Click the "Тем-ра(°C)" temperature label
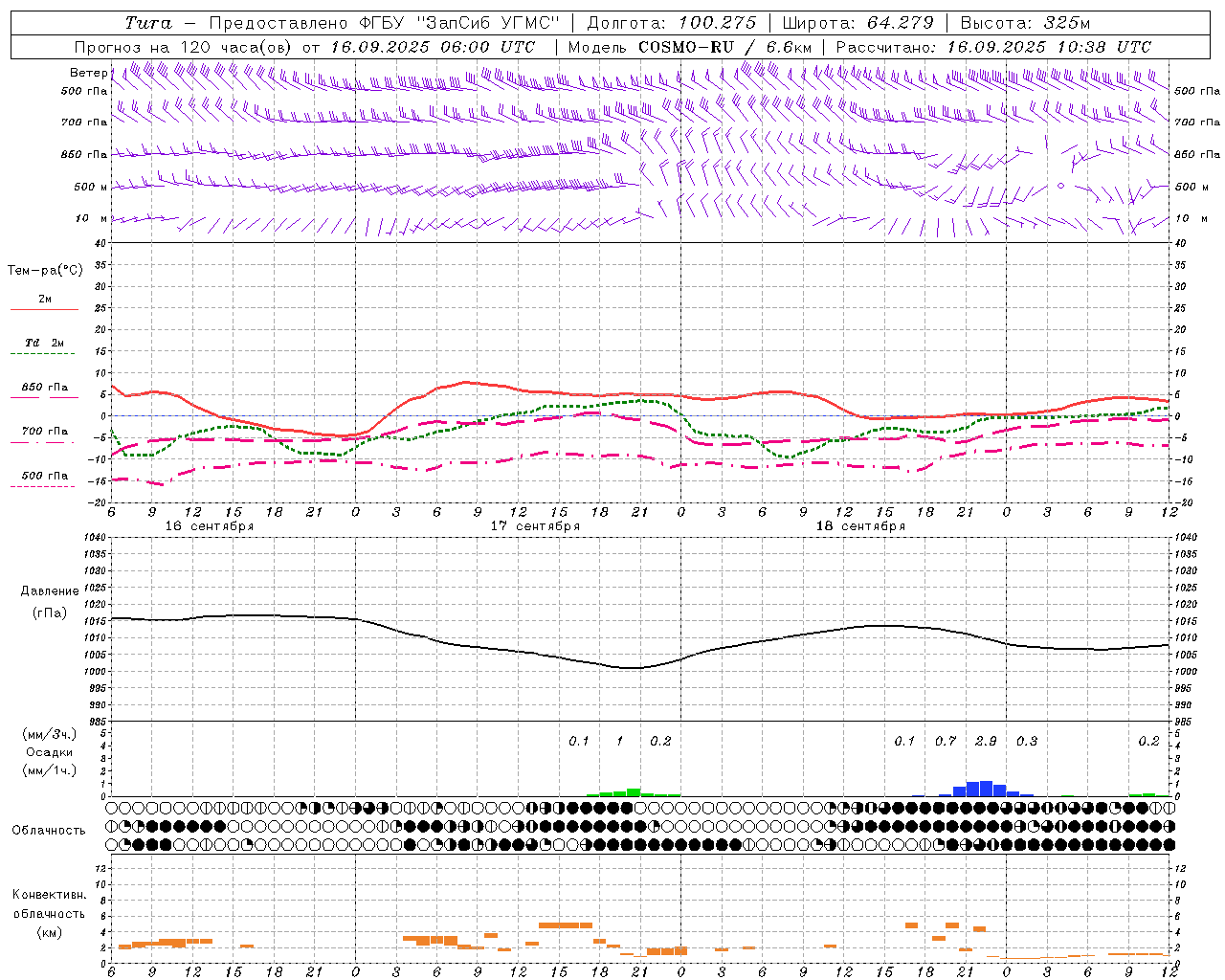Screen dimensions: 1225x980 [45, 271]
